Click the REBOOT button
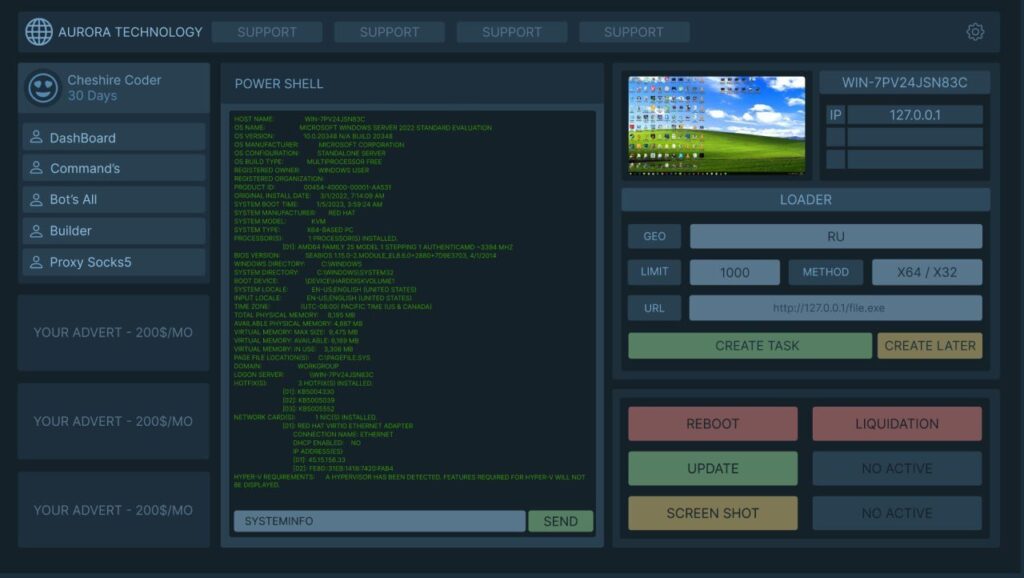The image size is (1024, 578). (x=712, y=424)
